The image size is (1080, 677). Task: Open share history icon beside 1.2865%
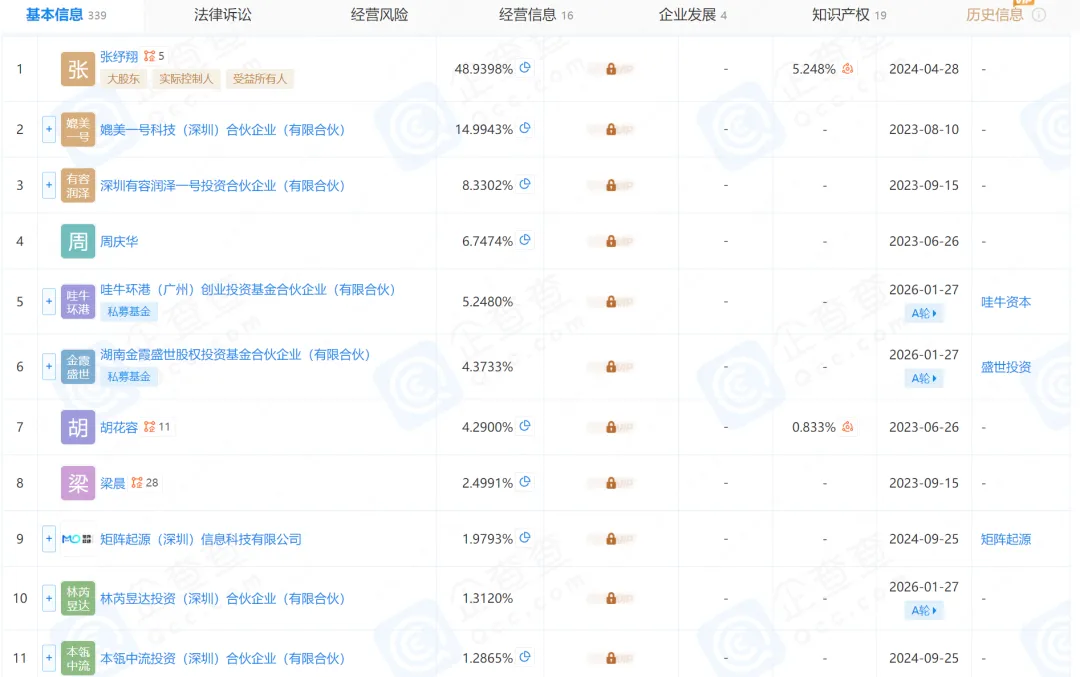pyautogui.click(x=525, y=656)
